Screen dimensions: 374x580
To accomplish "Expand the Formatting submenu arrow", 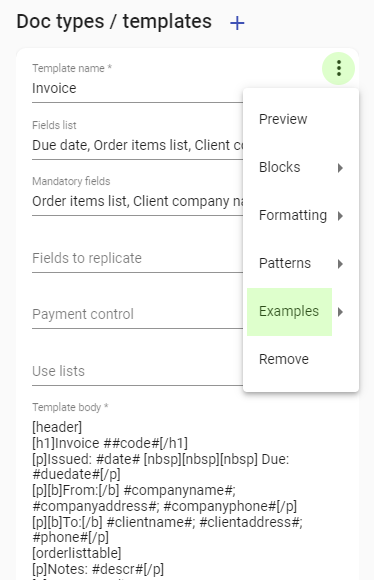I will (340, 216).
